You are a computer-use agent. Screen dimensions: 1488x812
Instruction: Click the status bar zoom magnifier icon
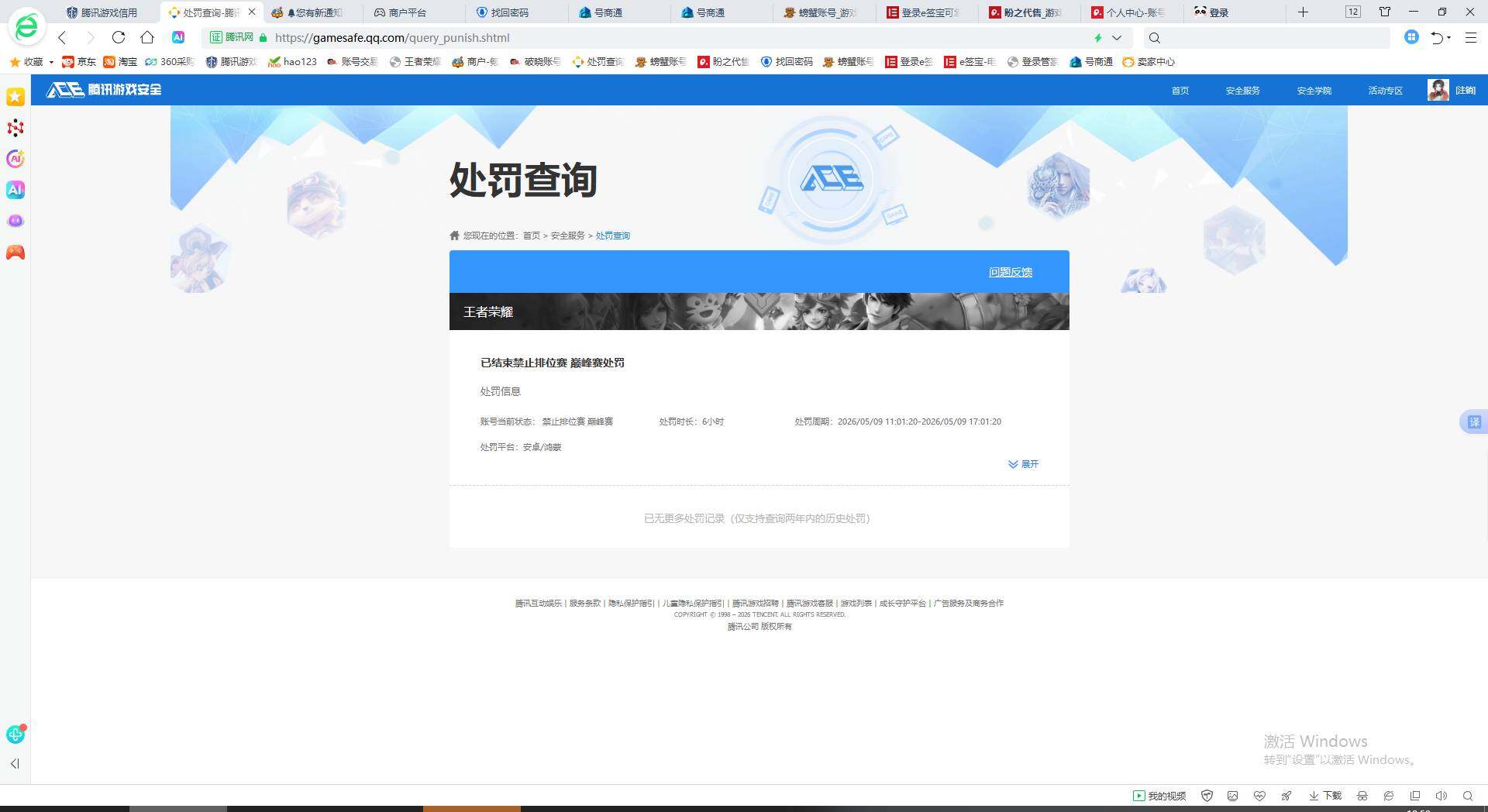1467,796
